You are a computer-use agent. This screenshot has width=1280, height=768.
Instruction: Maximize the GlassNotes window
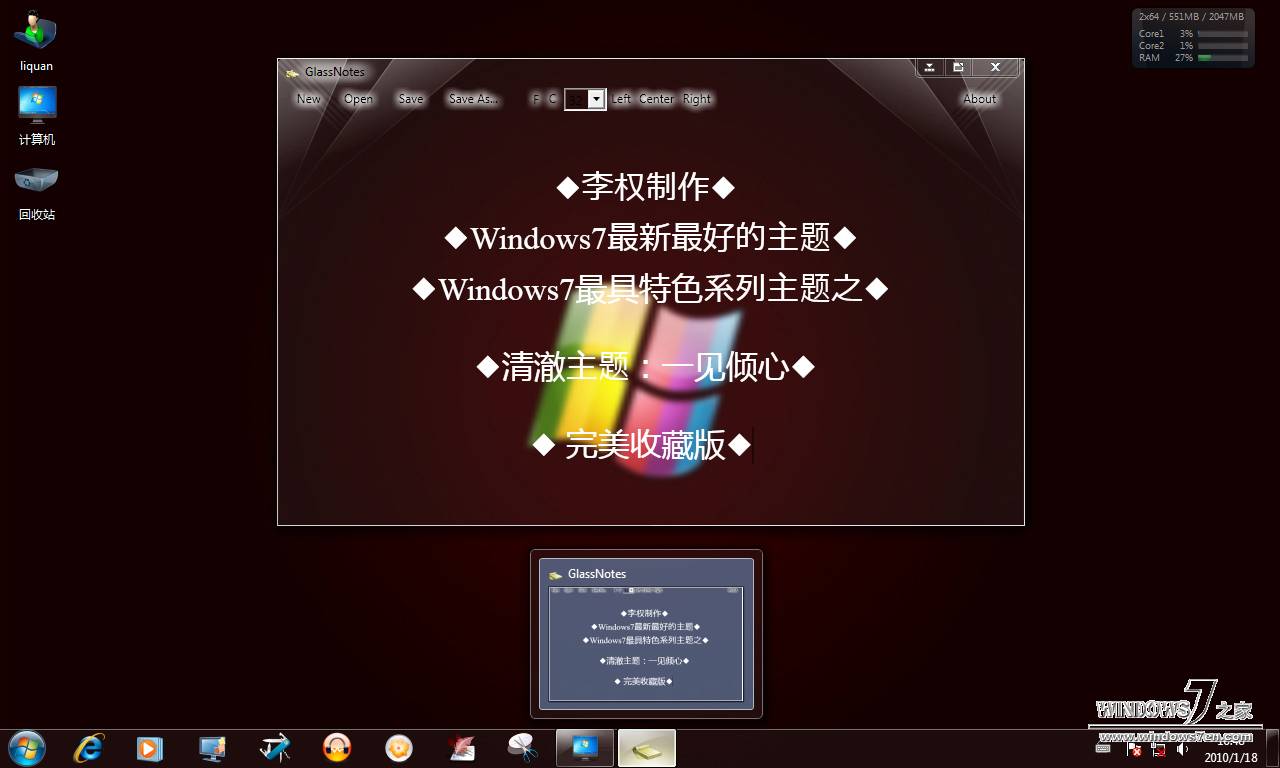coord(958,67)
